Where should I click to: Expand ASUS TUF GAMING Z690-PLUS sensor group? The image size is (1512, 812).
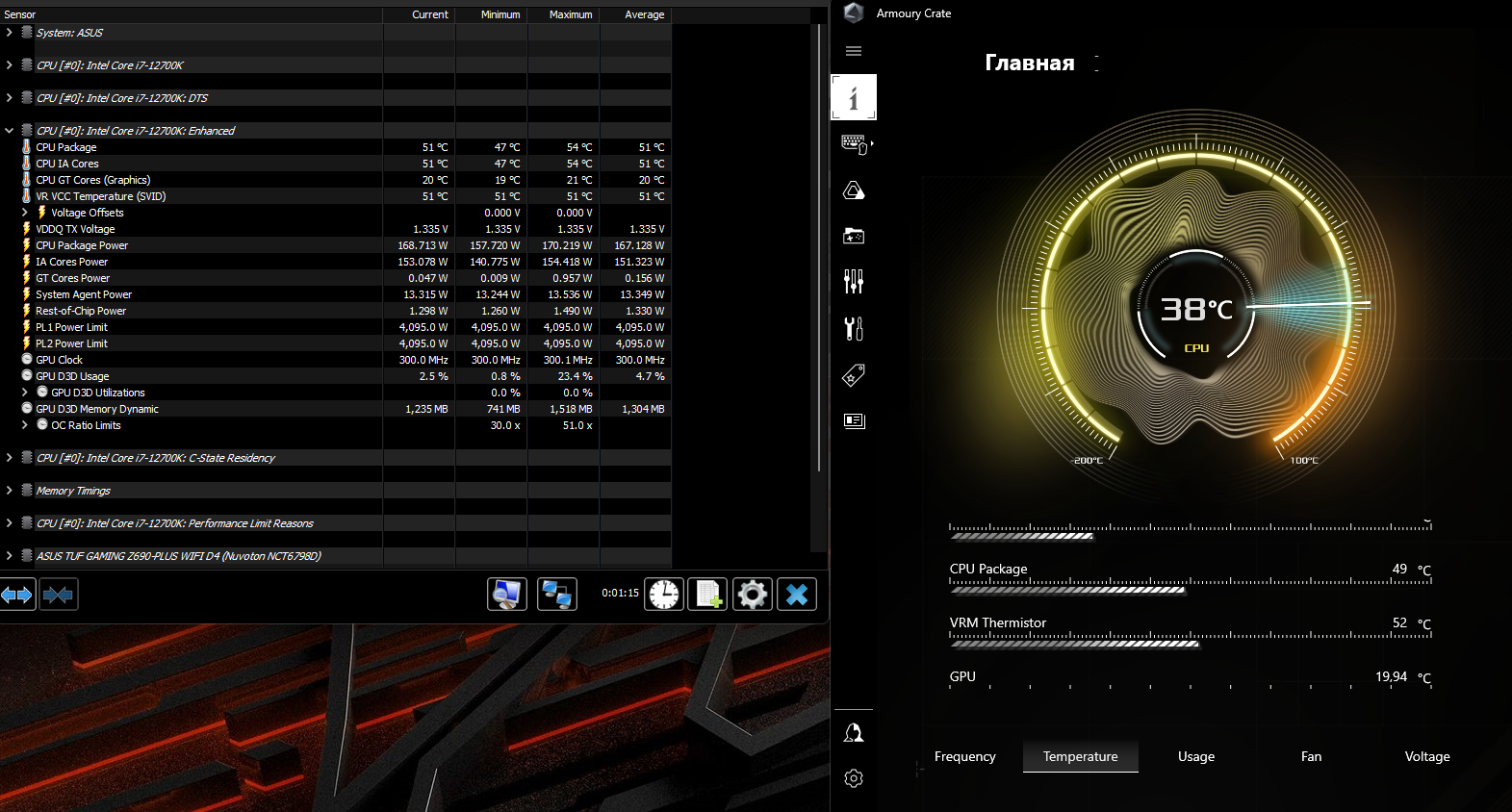tap(10, 556)
